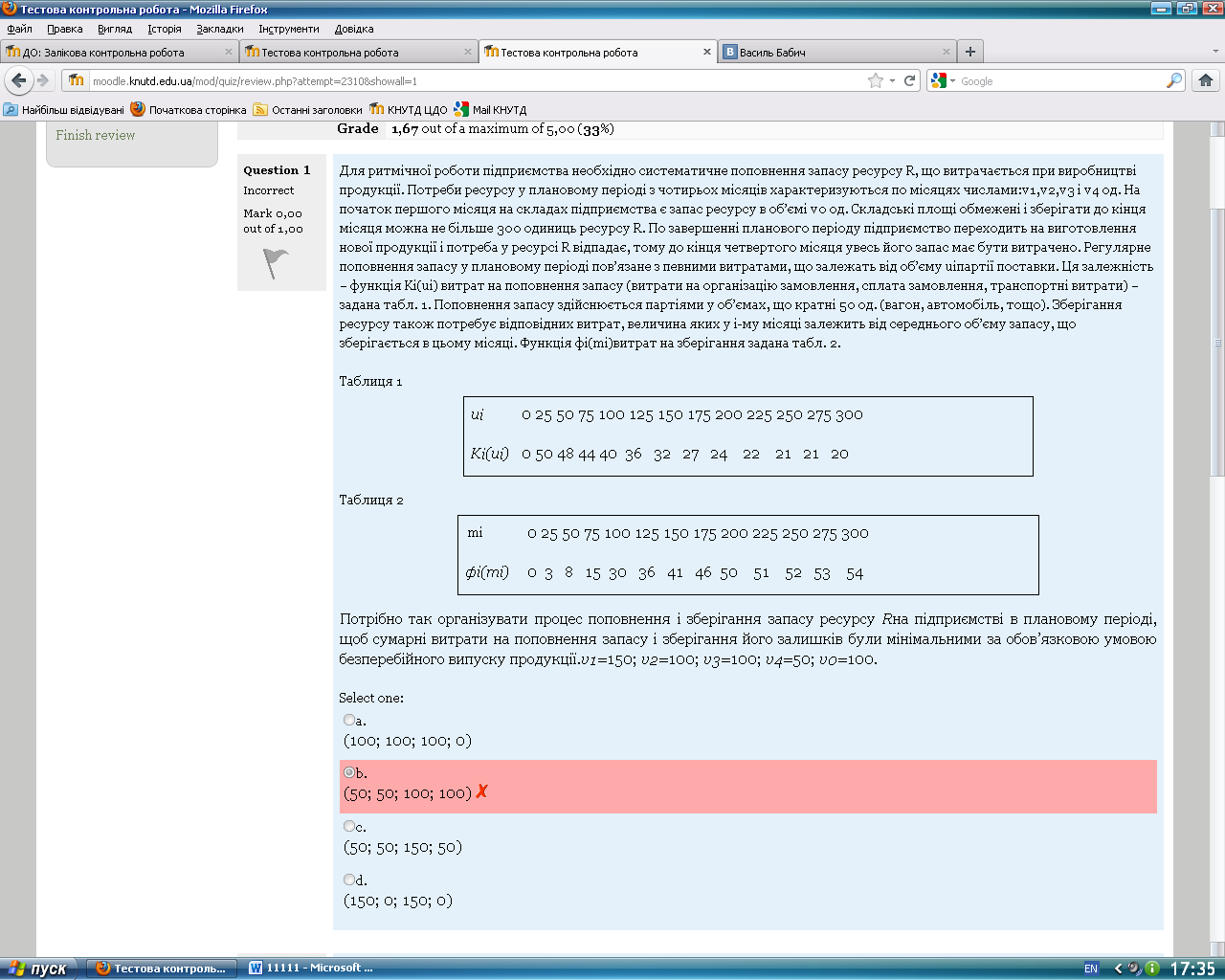The image size is (1225, 980).
Task: Open a new tab with the plus button
Action: tap(970, 52)
